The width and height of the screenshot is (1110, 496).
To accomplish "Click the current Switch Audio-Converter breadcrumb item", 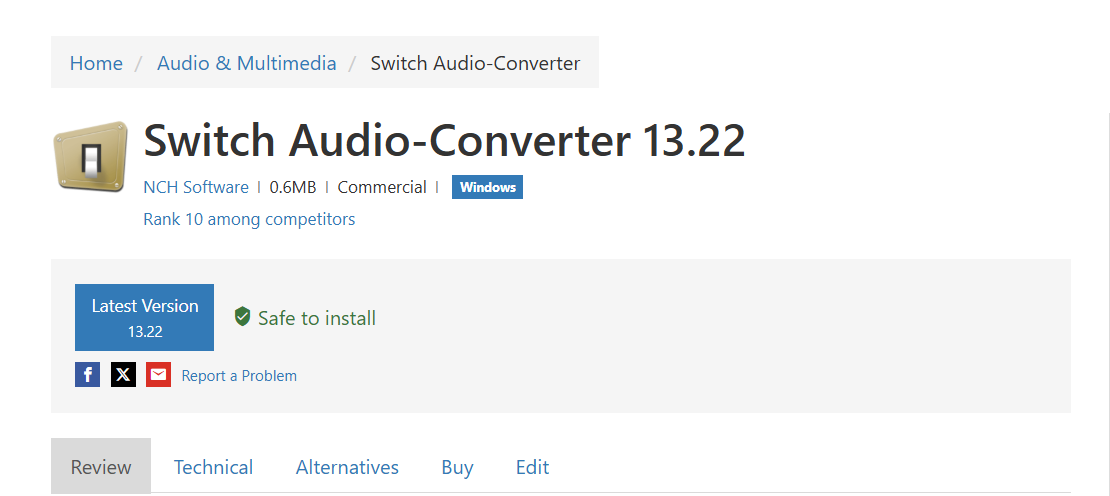I will [475, 63].
